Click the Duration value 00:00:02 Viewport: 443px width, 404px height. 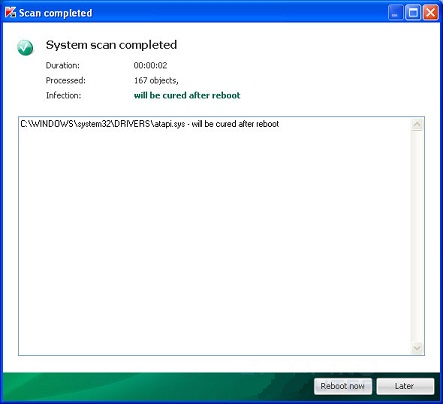pos(150,65)
